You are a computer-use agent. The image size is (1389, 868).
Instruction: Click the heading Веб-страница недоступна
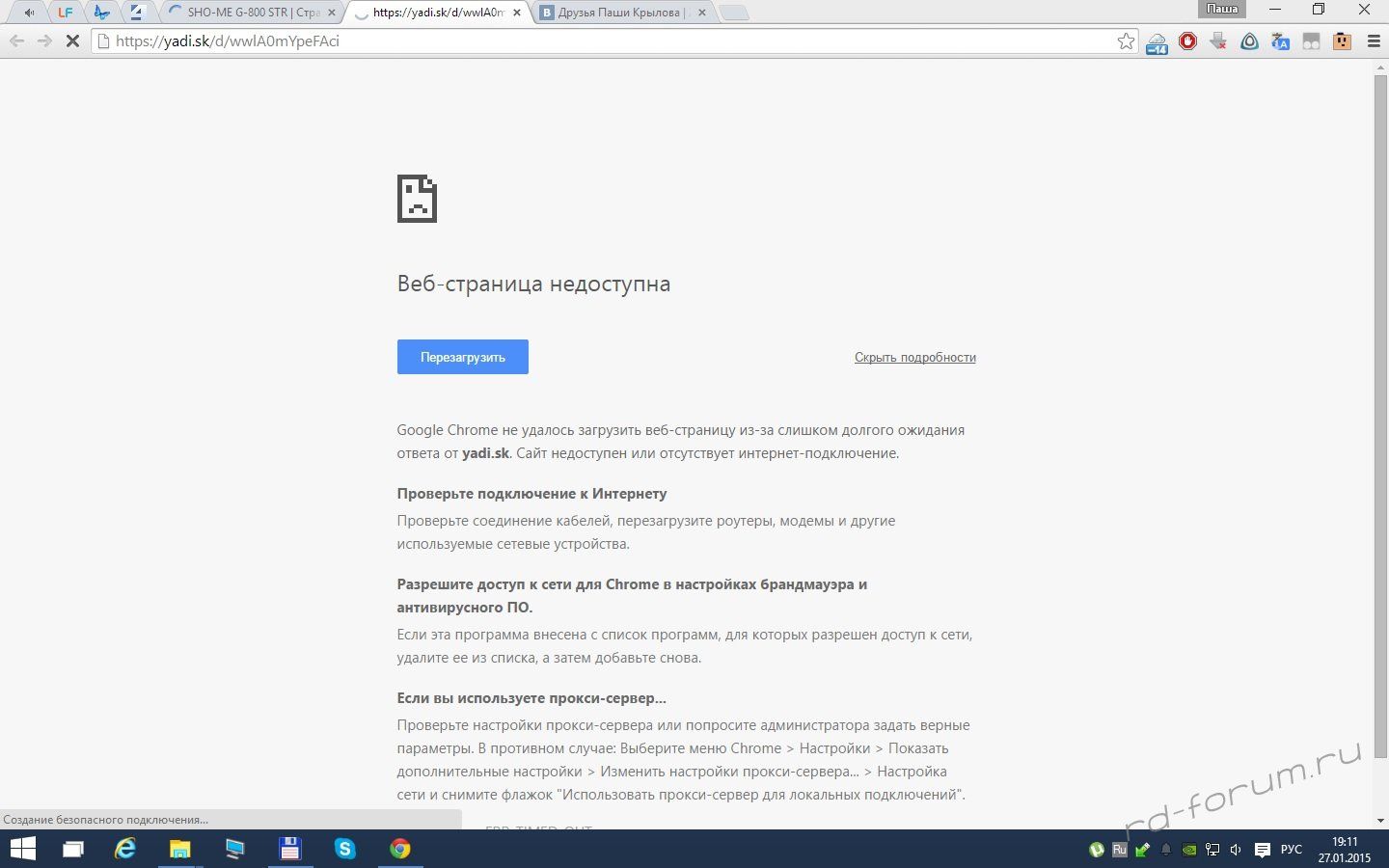pyautogui.click(x=533, y=284)
